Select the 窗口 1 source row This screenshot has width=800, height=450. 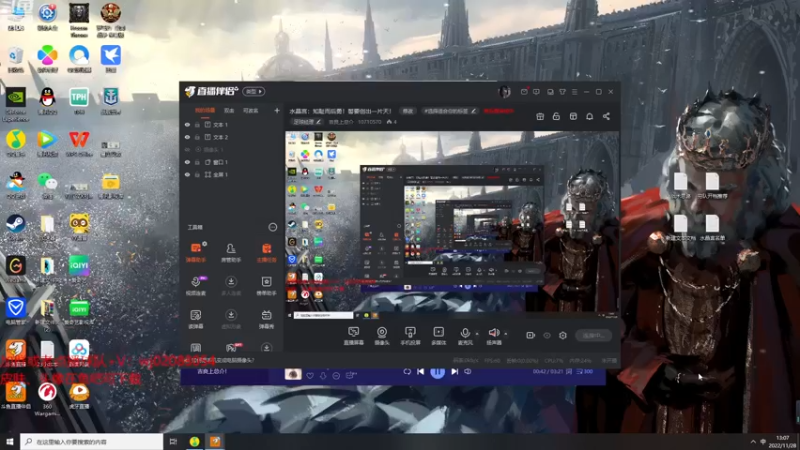click(x=232, y=162)
